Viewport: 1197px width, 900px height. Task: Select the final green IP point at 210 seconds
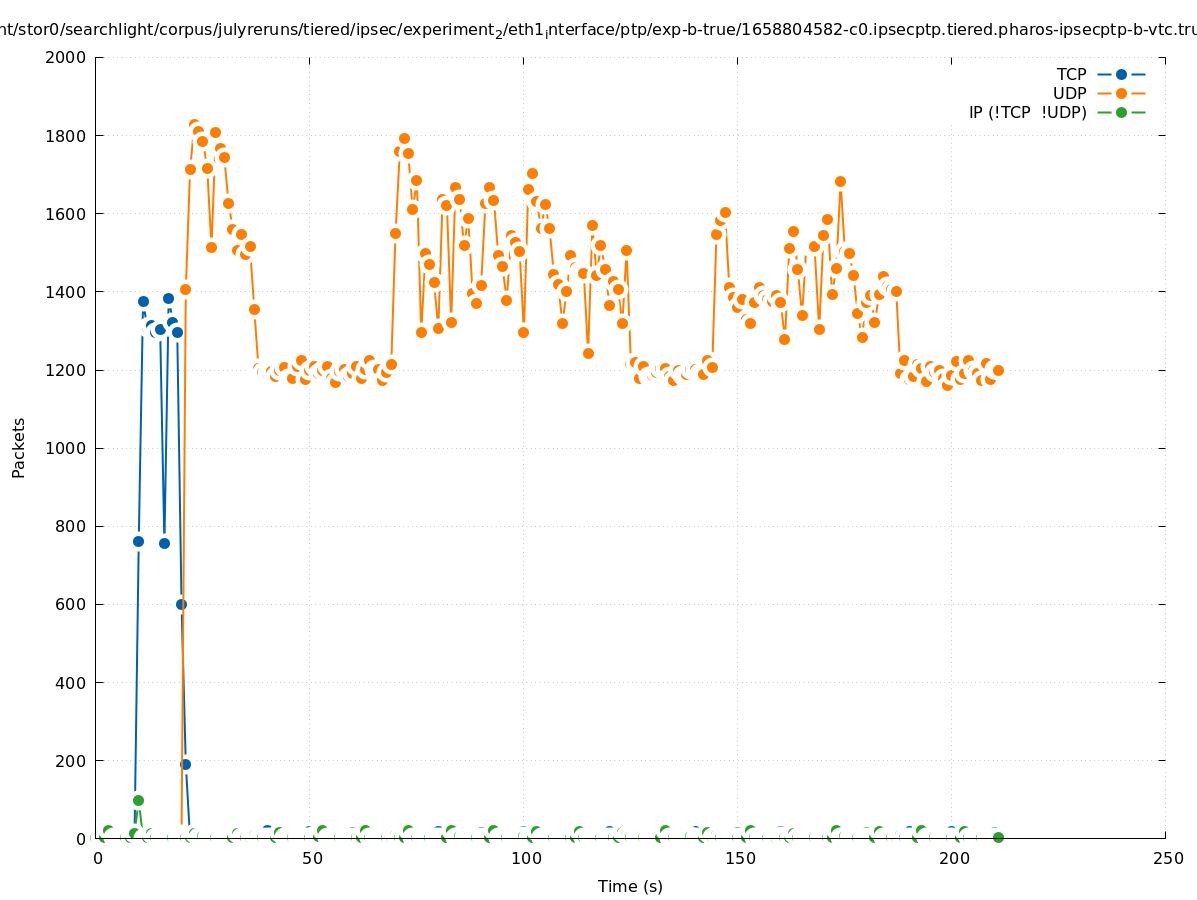[x=998, y=837]
